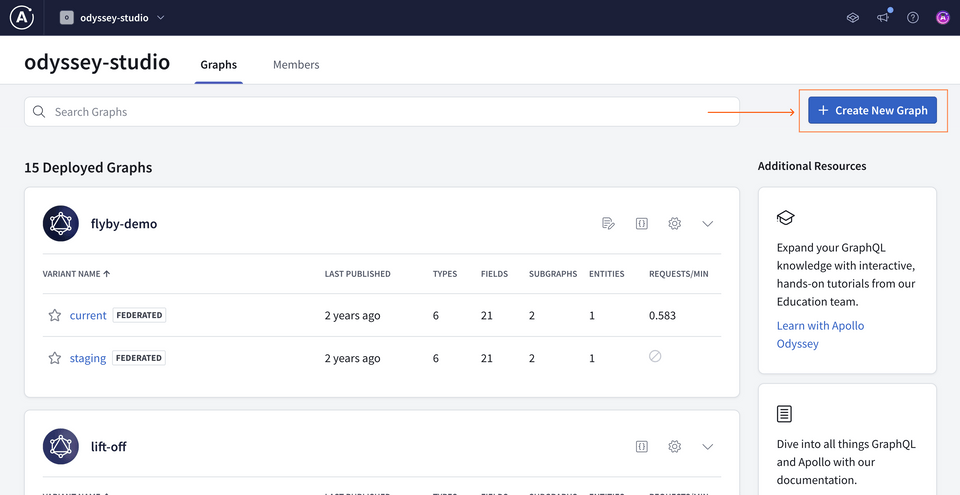Click the FEDERATED badge on current row
This screenshot has height=495, width=960.
pos(139,316)
